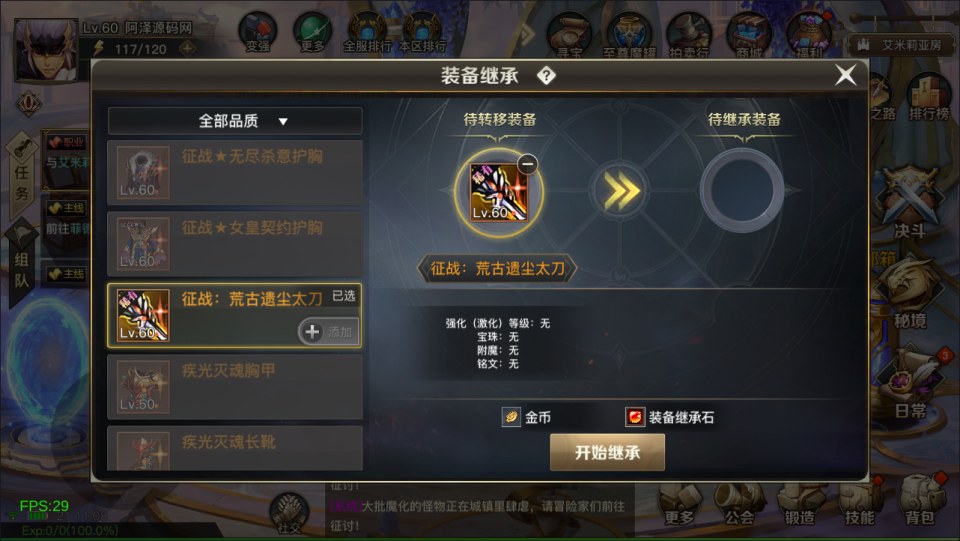Open the 秘境 secret realm icon

coord(910,296)
